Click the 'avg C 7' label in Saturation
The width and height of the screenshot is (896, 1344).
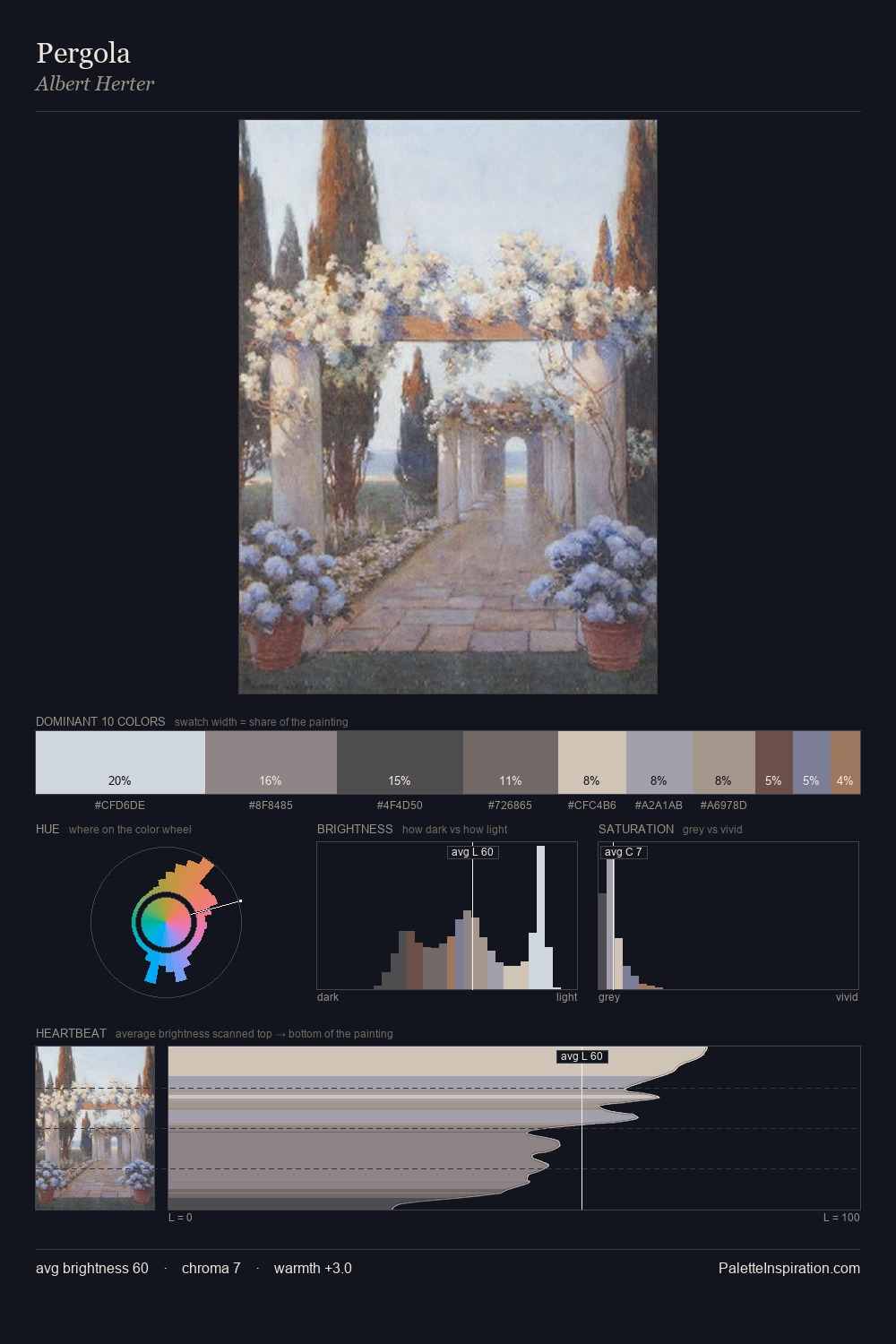(624, 852)
